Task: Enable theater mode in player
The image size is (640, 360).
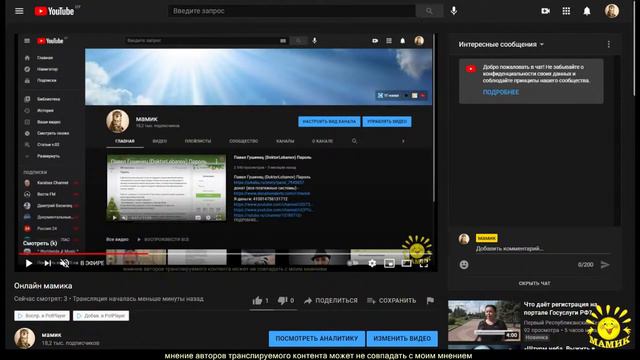Action: 407,263
